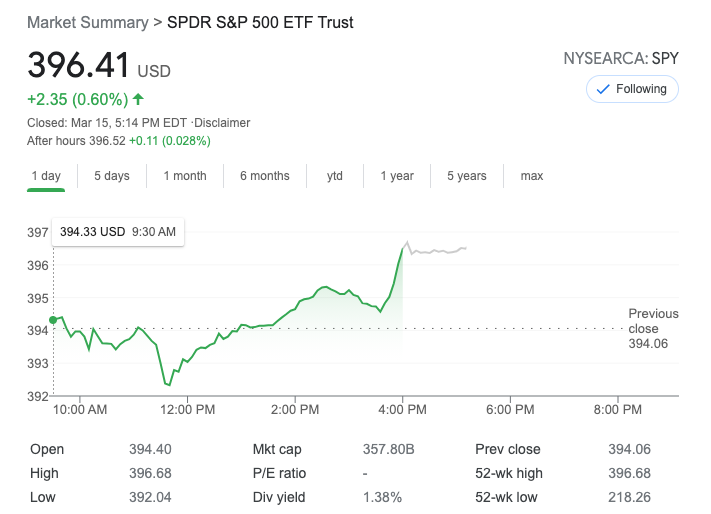Select the ytd chart range
Viewport: 711px width, 514px height.
pyautogui.click(x=335, y=176)
